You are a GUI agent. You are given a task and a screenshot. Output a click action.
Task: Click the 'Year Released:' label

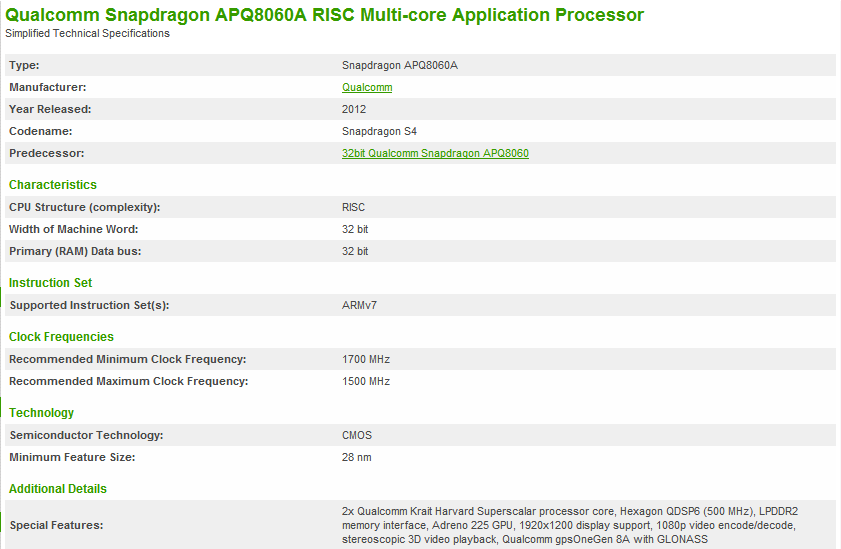click(x=50, y=109)
